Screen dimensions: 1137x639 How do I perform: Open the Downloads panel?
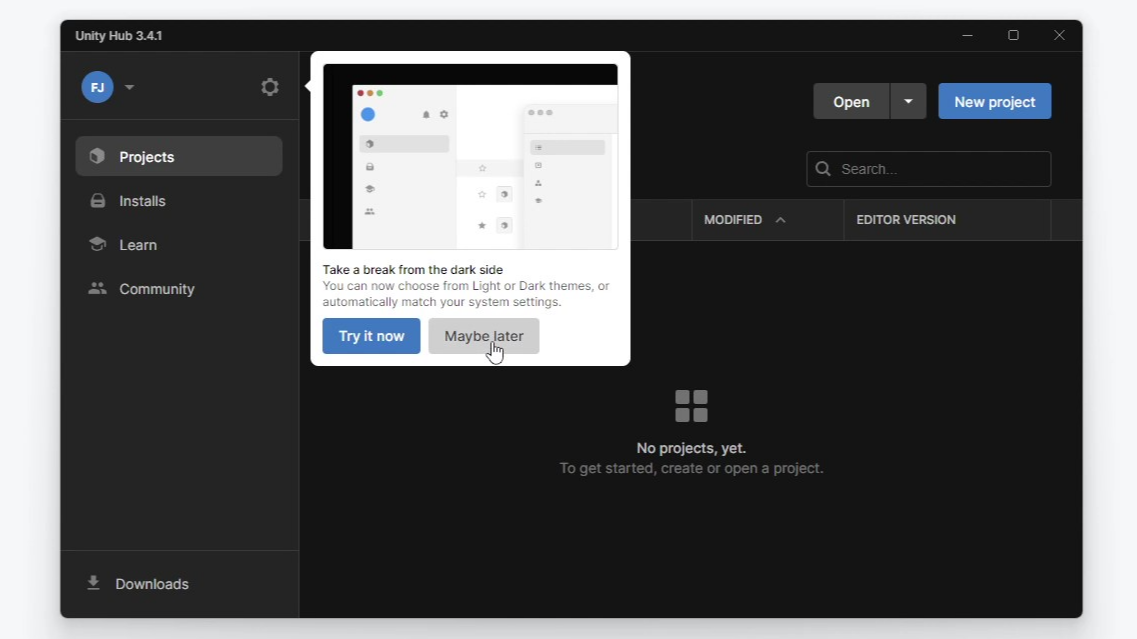coord(179,584)
